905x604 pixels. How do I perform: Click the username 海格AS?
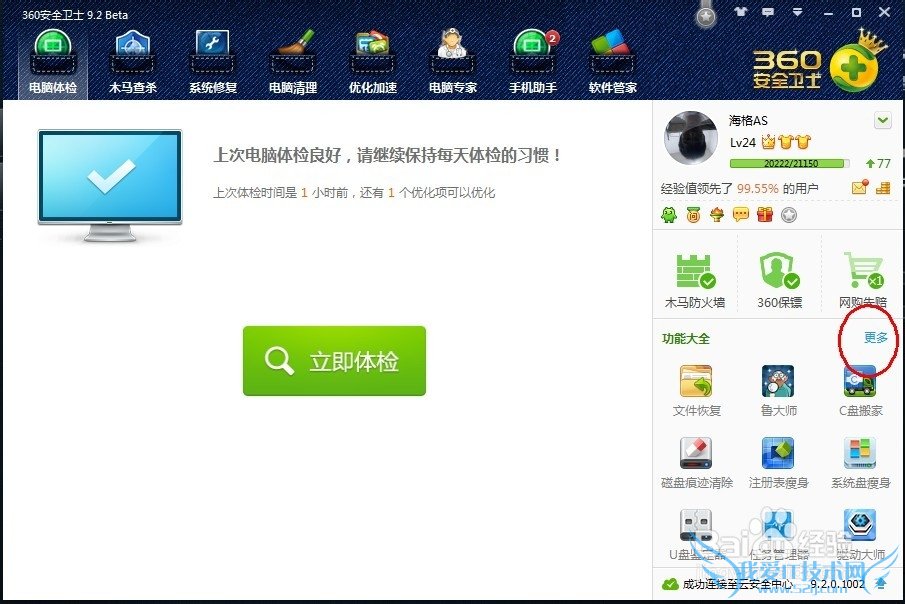tap(748, 120)
